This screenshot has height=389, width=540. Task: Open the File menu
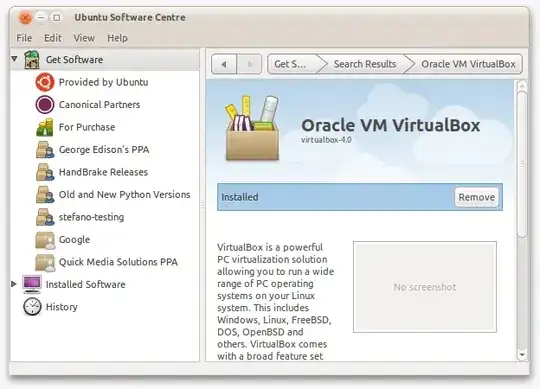click(x=24, y=38)
